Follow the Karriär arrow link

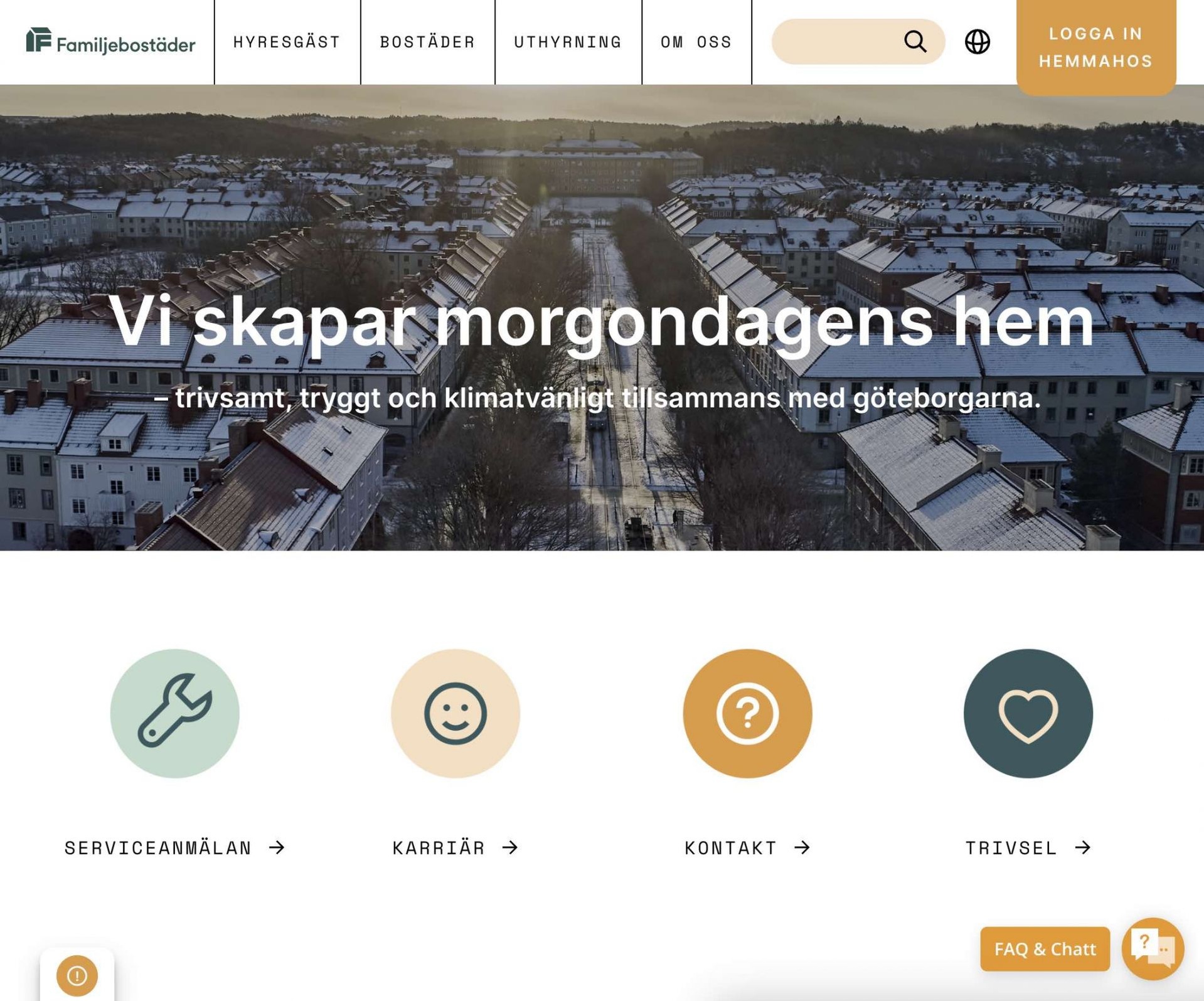[455, 847]
